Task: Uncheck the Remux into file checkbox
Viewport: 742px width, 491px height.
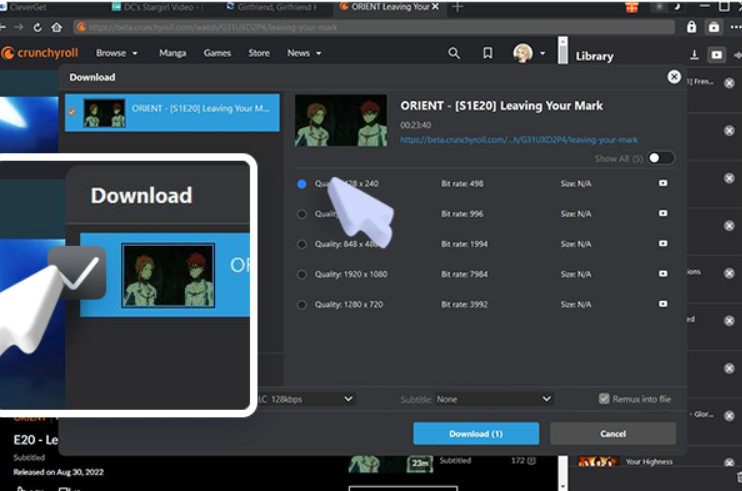Action: (x=604, y=398)
